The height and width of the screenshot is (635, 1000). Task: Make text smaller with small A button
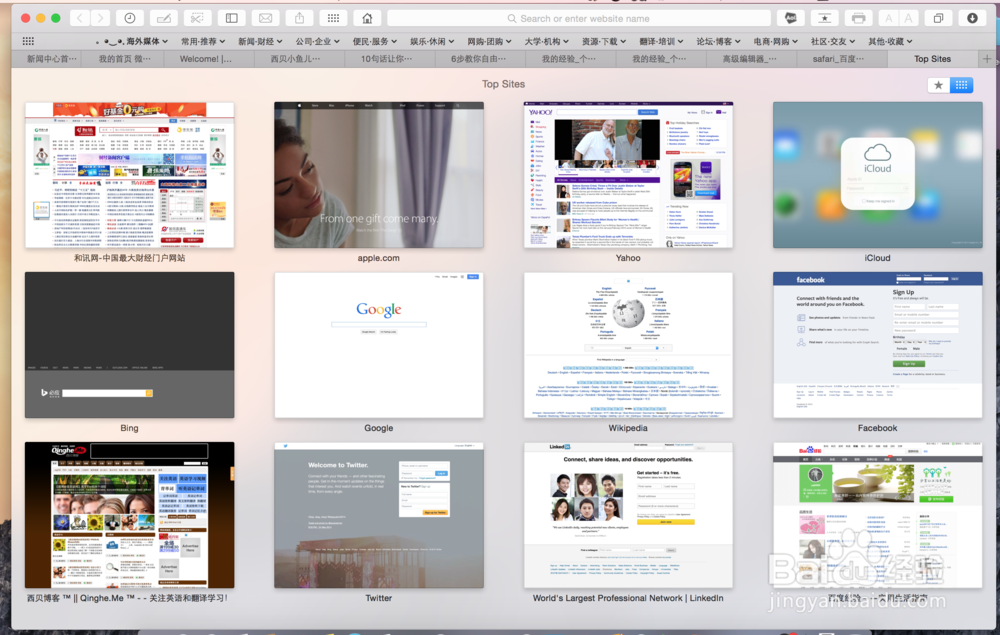coord(888,18)
